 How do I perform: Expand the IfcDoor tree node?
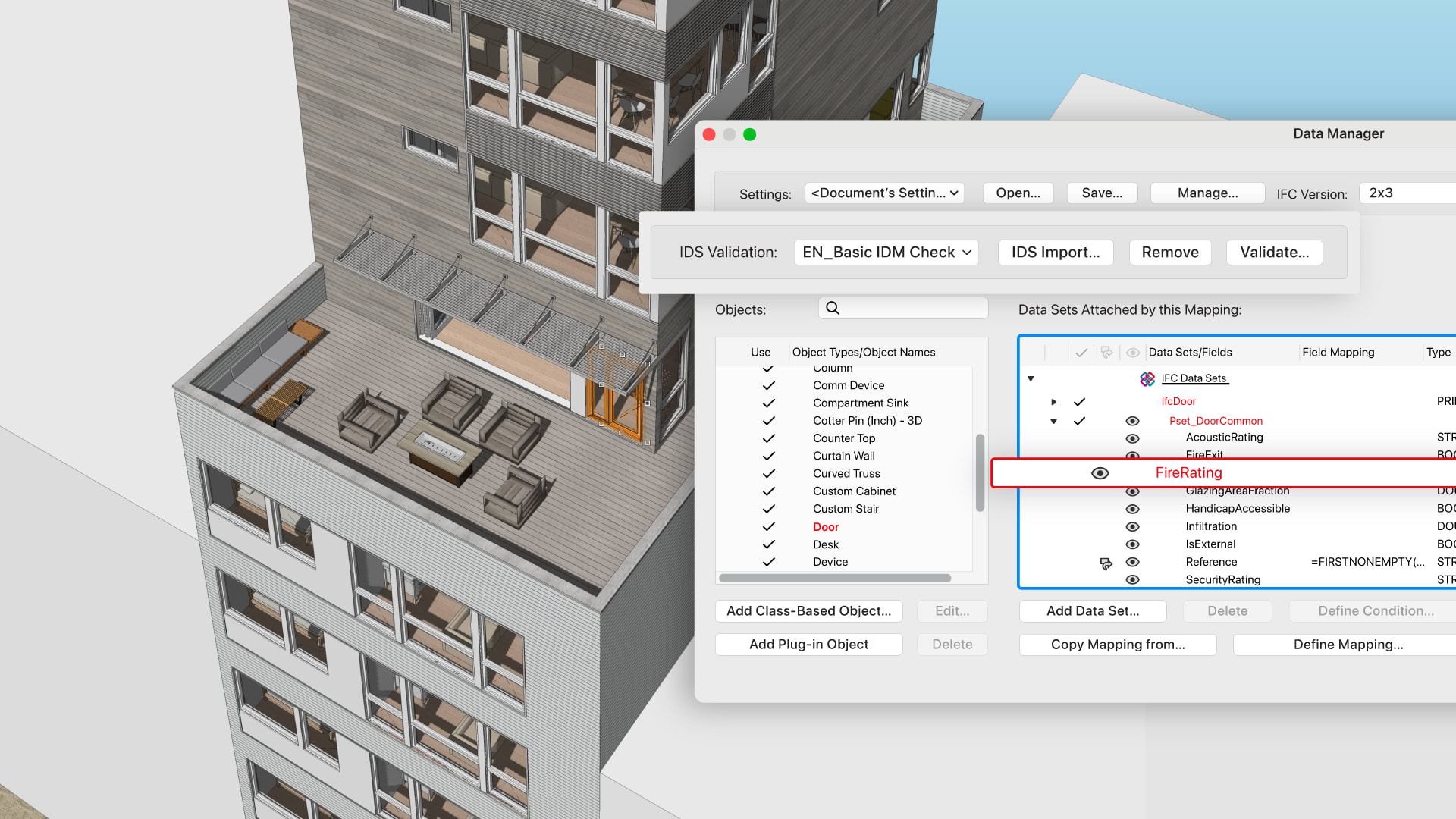pyautogui.click(x=1053, y=402)
